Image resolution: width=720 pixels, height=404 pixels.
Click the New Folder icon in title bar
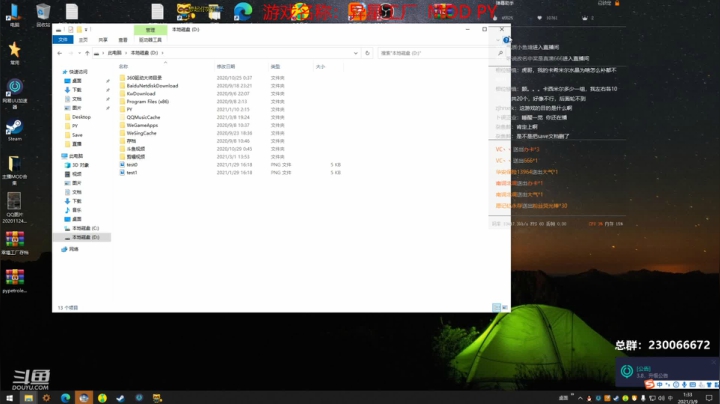pos(79,29)
